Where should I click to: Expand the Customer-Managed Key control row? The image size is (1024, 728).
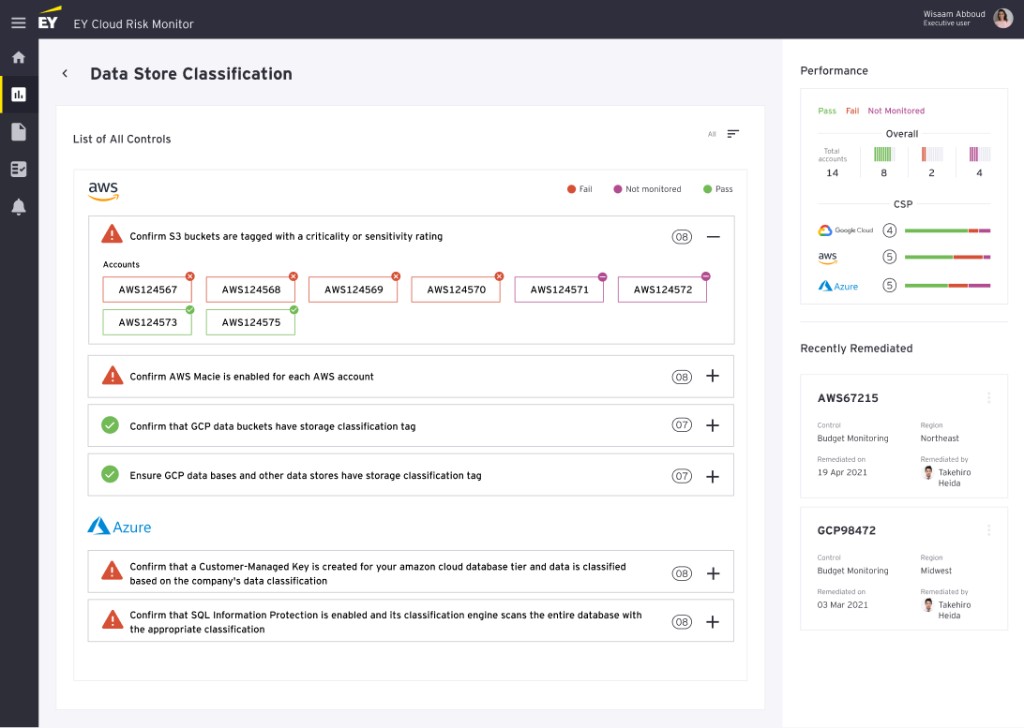[713, 573]
